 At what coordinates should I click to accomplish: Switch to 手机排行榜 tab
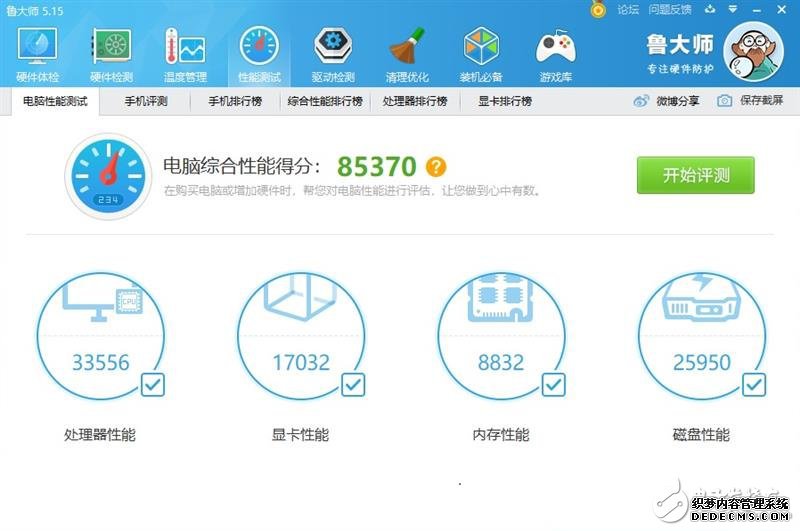pos(235,102)
